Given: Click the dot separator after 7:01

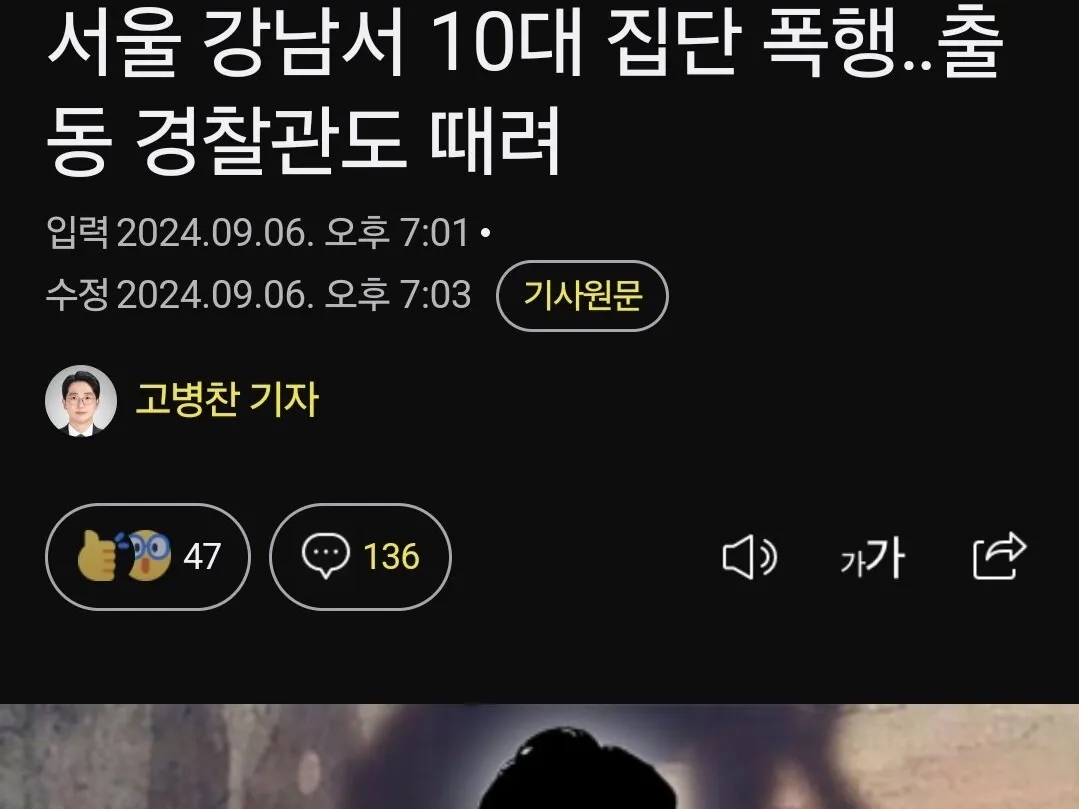Looking at the screenshot, I should tap(486, 233).
